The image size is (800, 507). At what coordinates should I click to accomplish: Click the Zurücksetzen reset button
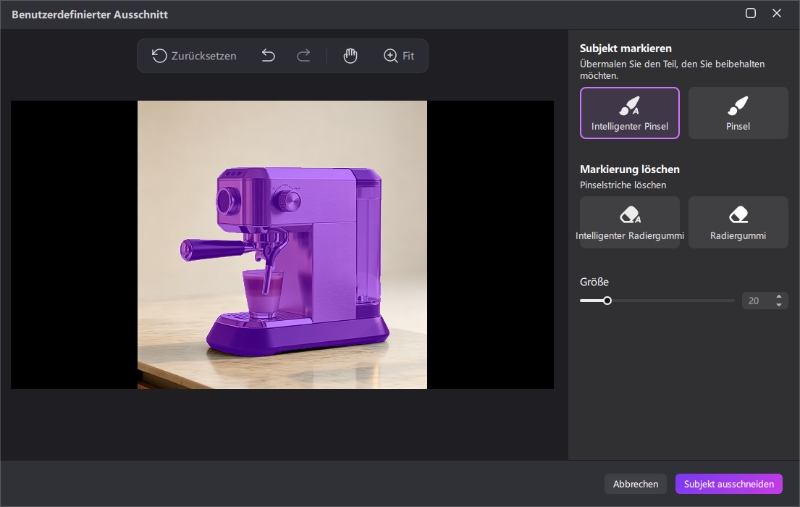point(194,56)
